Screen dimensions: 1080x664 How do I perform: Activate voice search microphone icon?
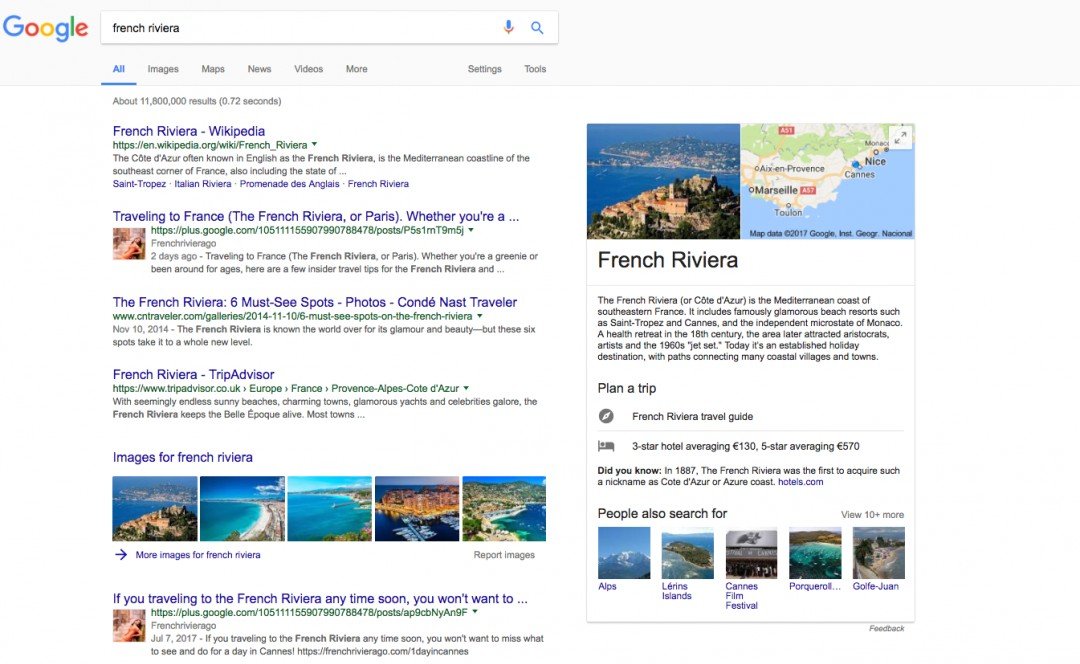pos(508,28)
